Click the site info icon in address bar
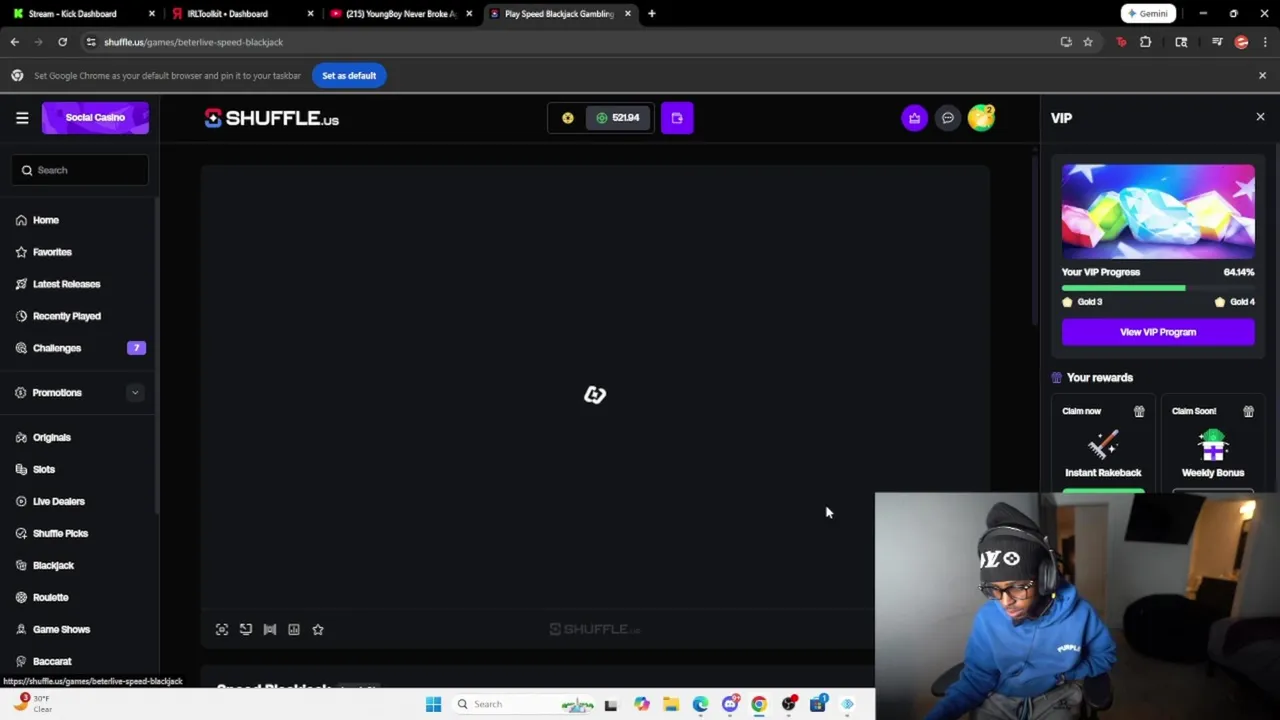 [x=91, y=42]
